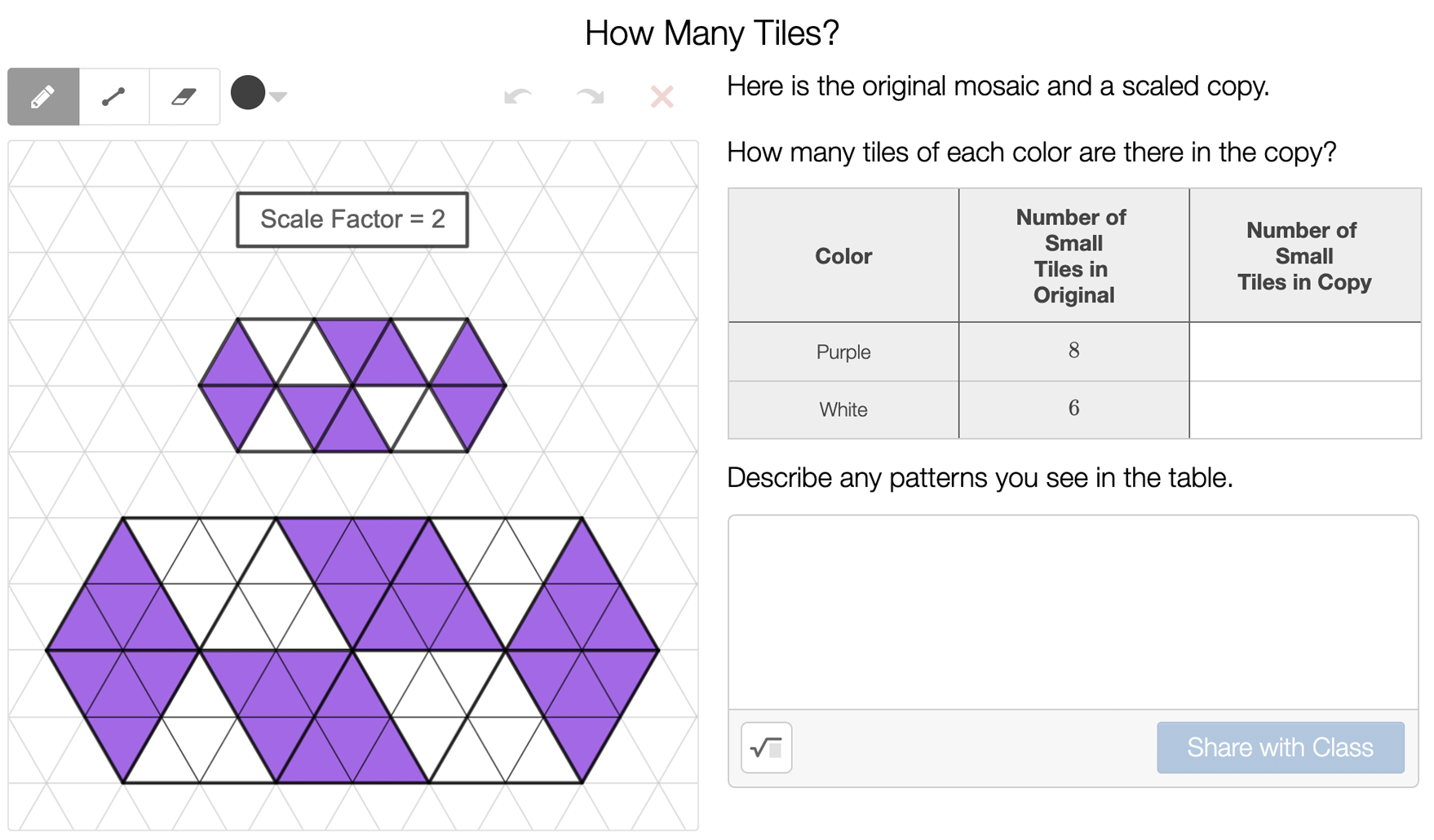The width and height of the screenshot is (1434, 840).
Task: Click the redo arrow
Action: pyautogui.click(x=590, y=97)
